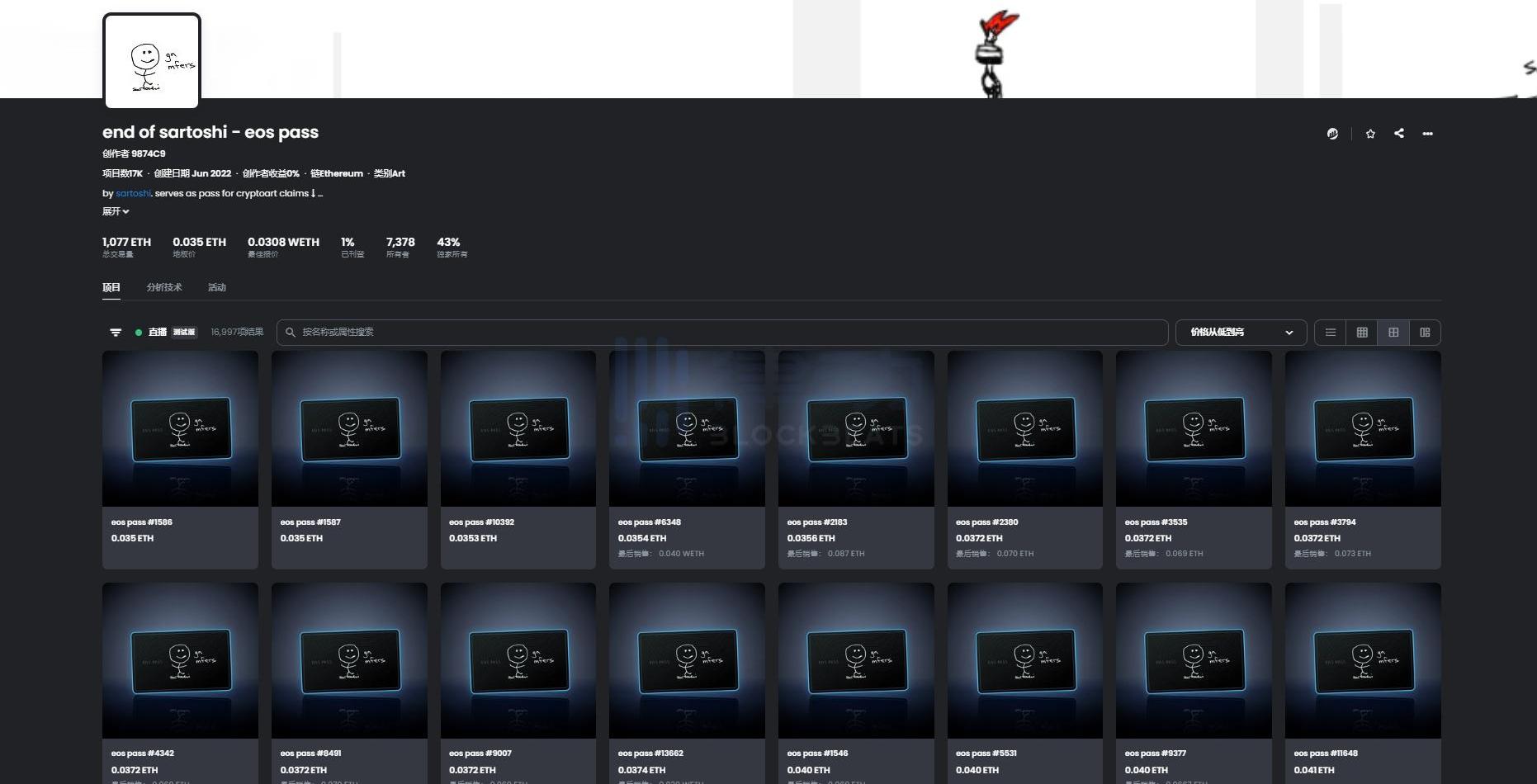
Task: Switch to list view layout
Action: (x=1331, y=333)
